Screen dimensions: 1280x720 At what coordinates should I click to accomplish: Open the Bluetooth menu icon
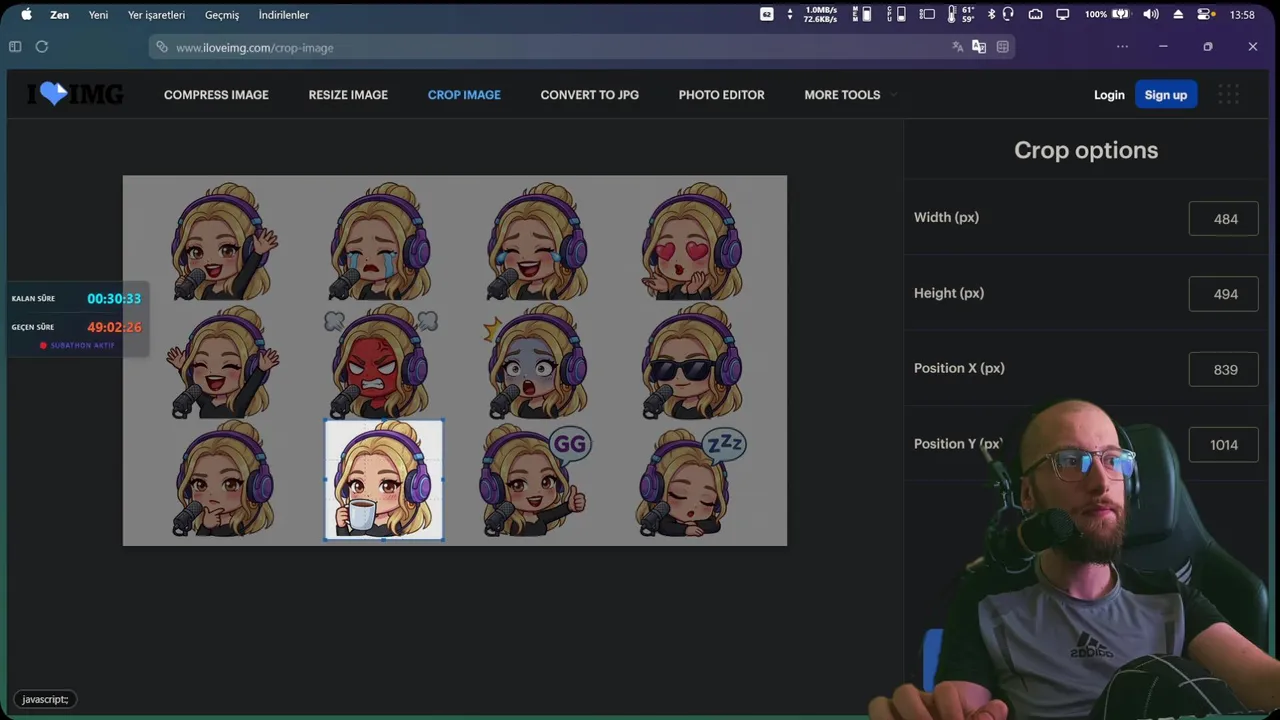coord(992,14)
